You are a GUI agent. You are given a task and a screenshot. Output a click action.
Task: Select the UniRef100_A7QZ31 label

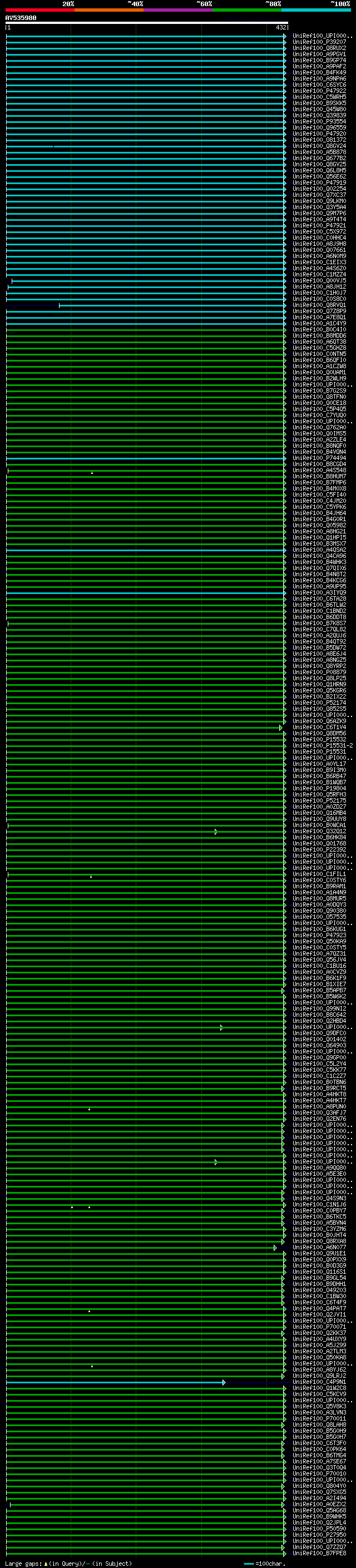[319, 953]
